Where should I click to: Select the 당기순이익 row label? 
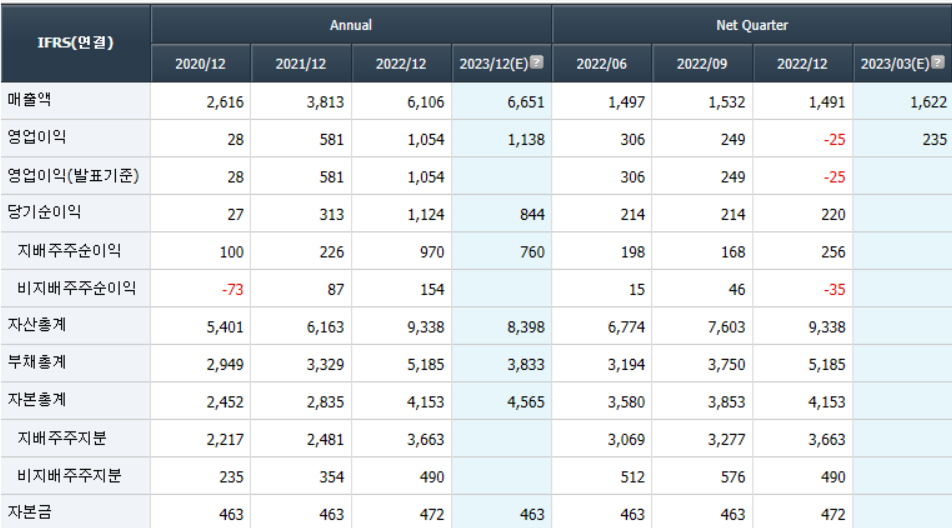(x=44, y=212)
